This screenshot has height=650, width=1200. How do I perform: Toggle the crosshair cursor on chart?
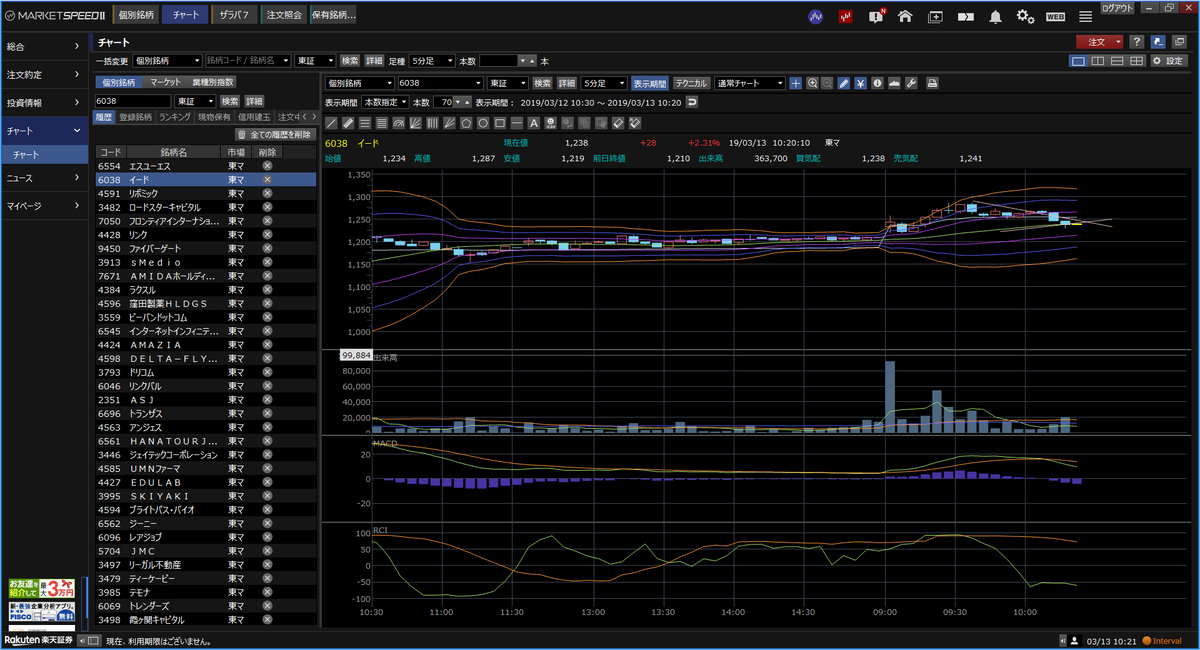pos(795,83)
